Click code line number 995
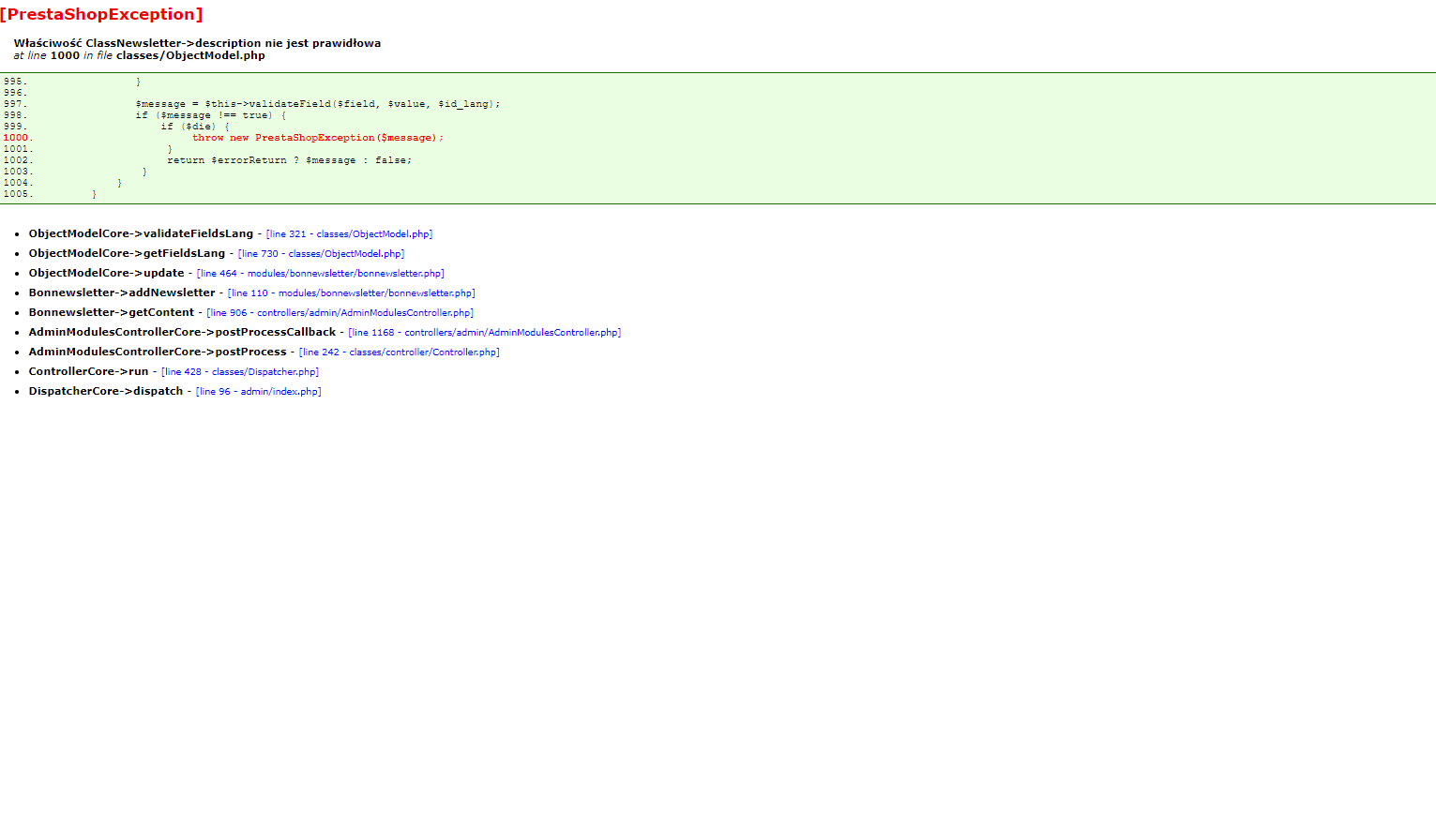Viewport: 1436px width, 840px height. pos(15,82)
